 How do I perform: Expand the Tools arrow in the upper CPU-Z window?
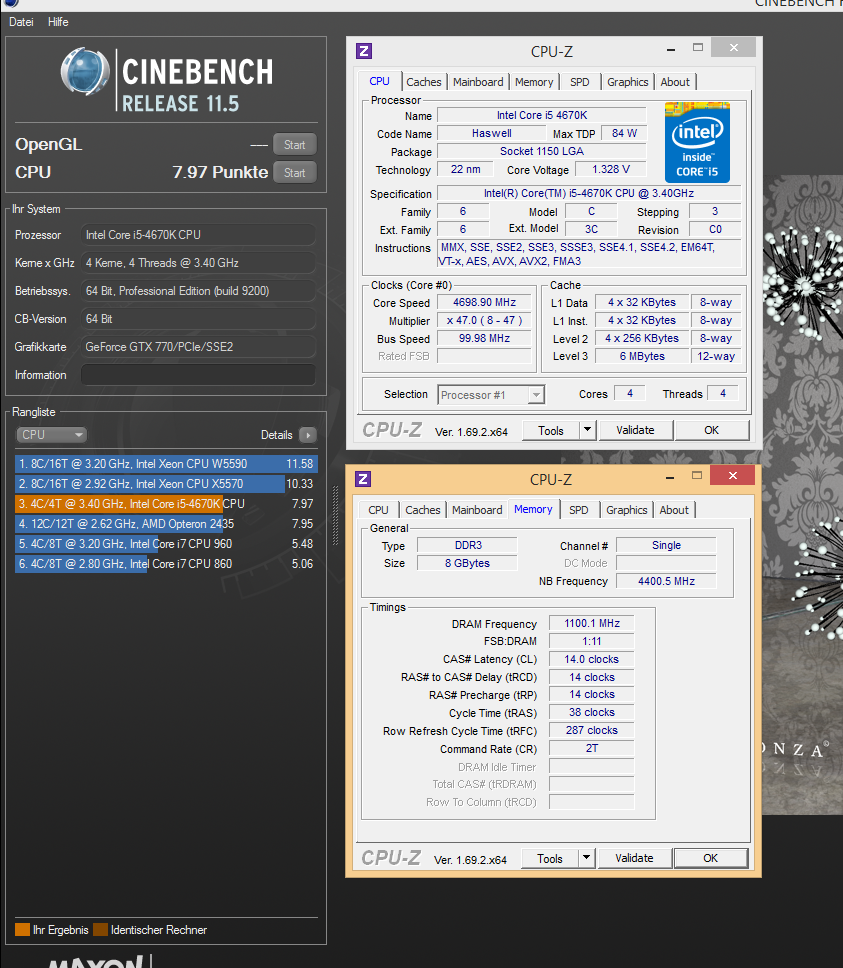point(588,430)
